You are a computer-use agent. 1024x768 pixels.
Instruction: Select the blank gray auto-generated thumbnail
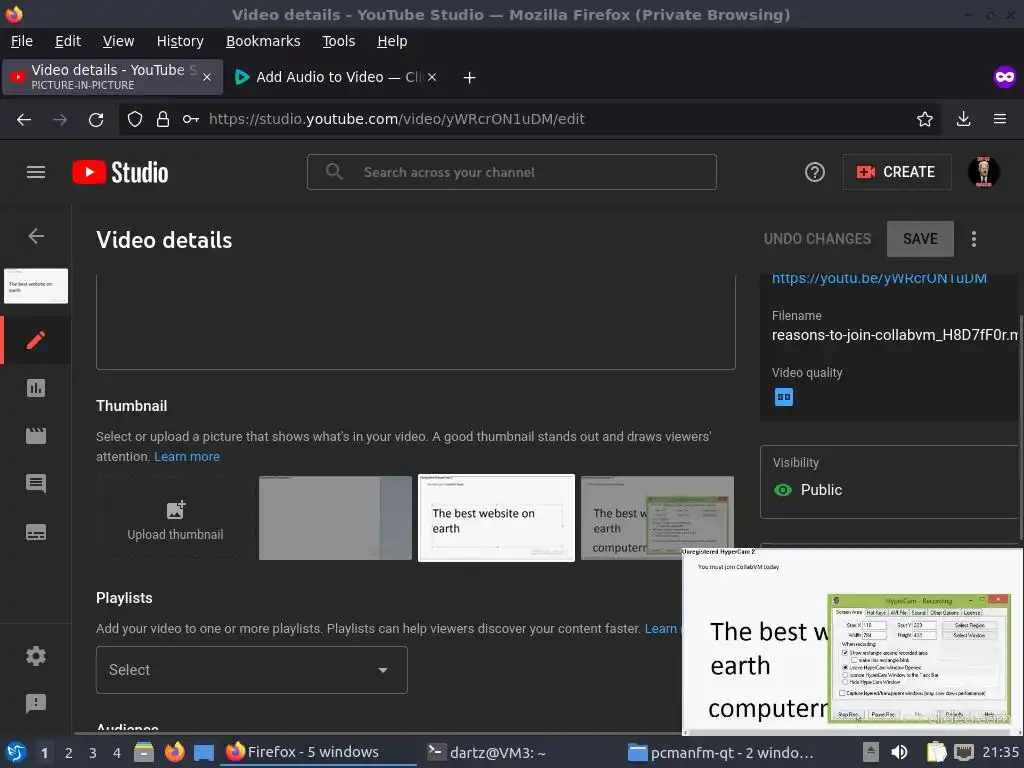coord(335,518)
